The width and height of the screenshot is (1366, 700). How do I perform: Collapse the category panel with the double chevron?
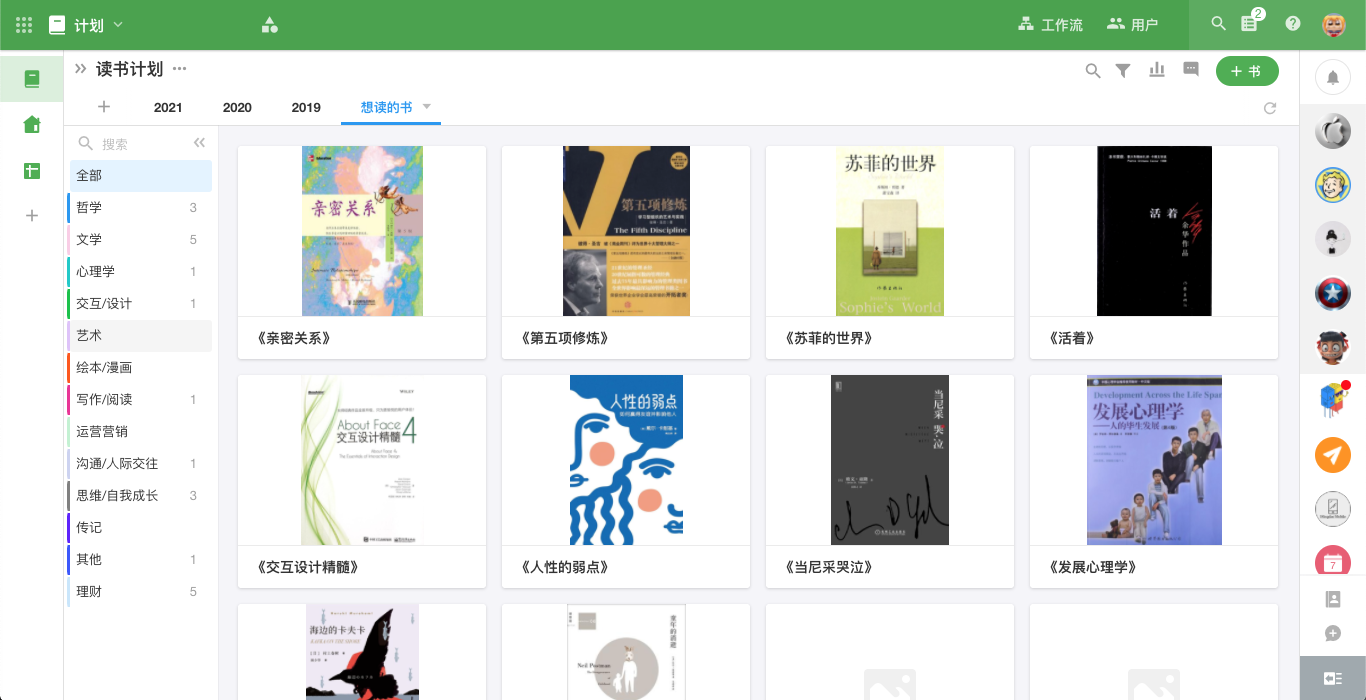pos(199,143)
